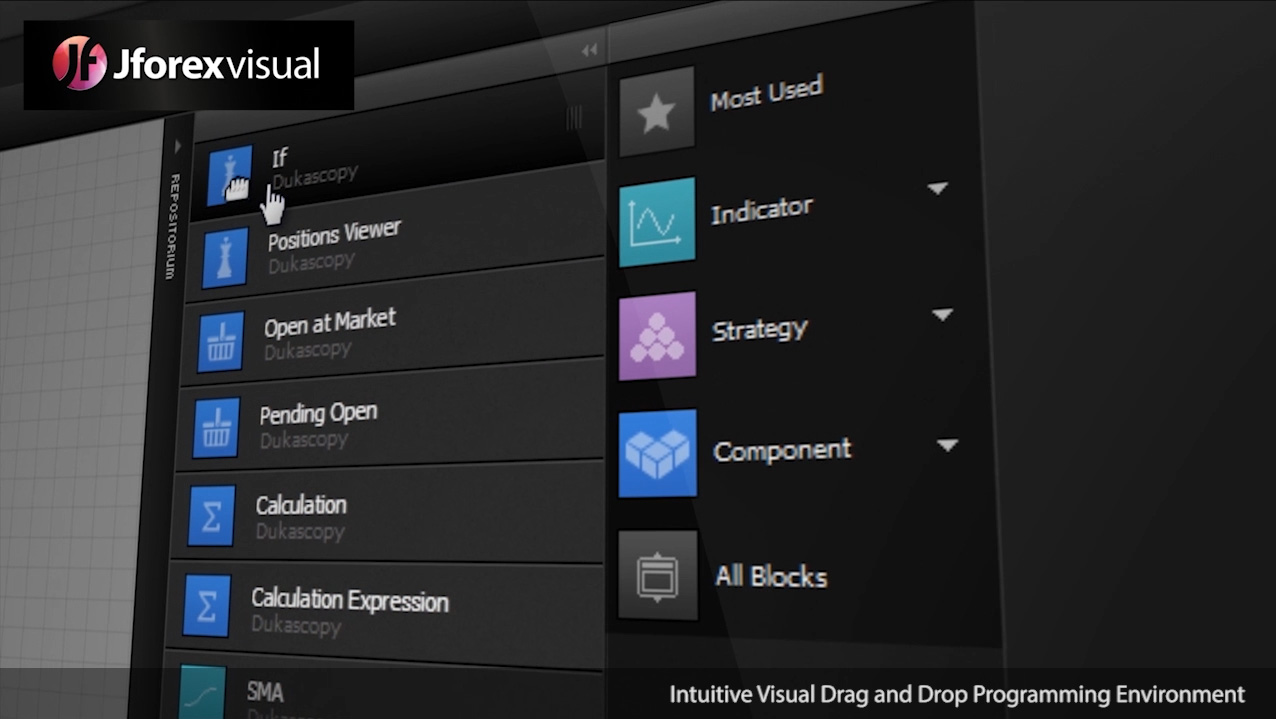The image size is (1276, 719).
Task: Click the Indicator chart icon
Action: point(657,222)
